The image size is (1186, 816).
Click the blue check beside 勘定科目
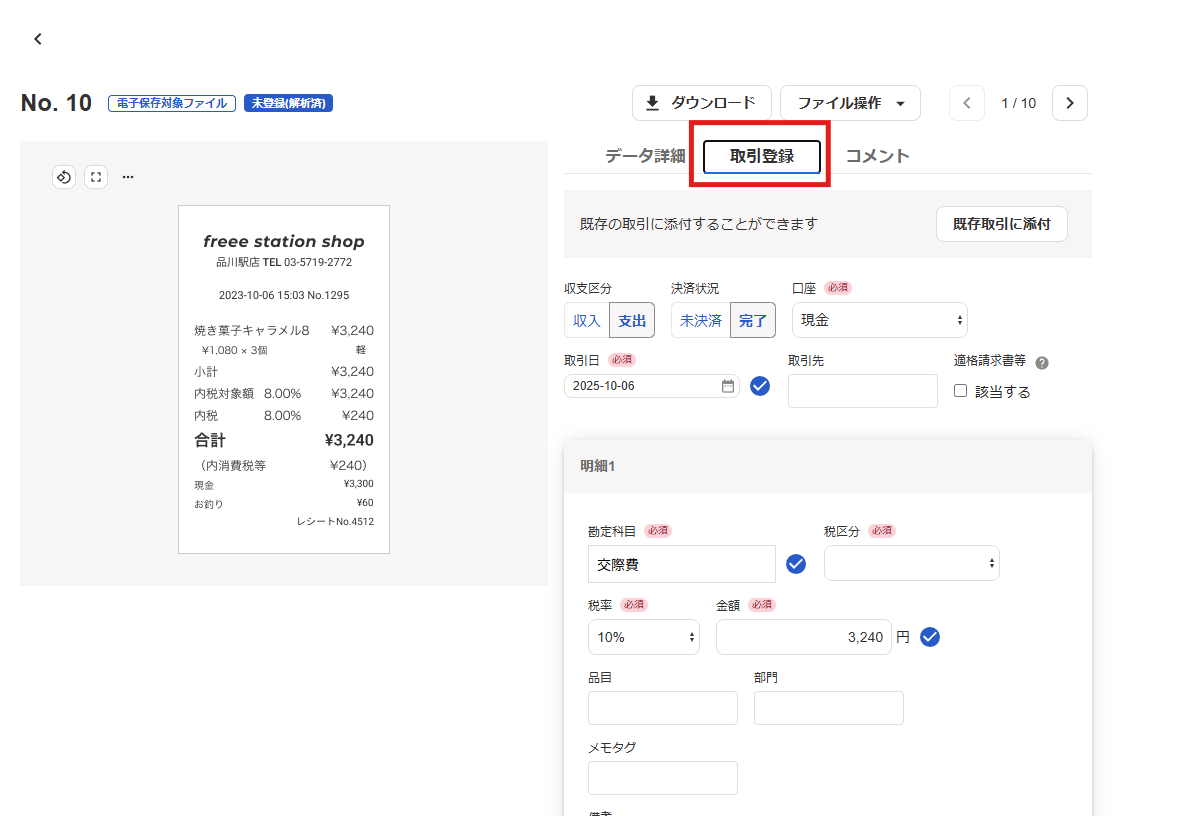[x=796, y=564]
